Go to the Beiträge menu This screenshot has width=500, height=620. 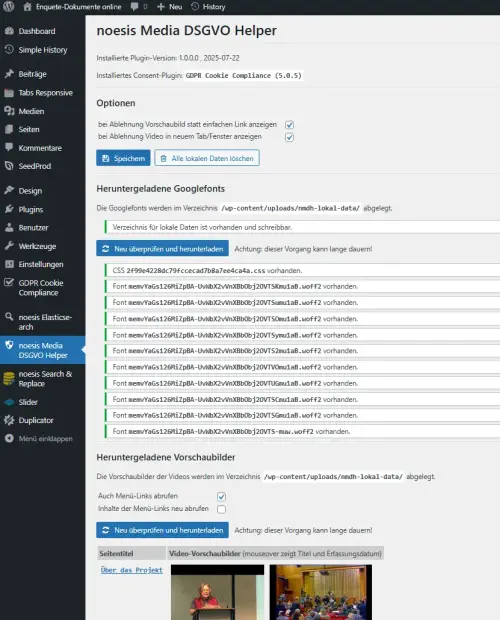pos(32,74)
